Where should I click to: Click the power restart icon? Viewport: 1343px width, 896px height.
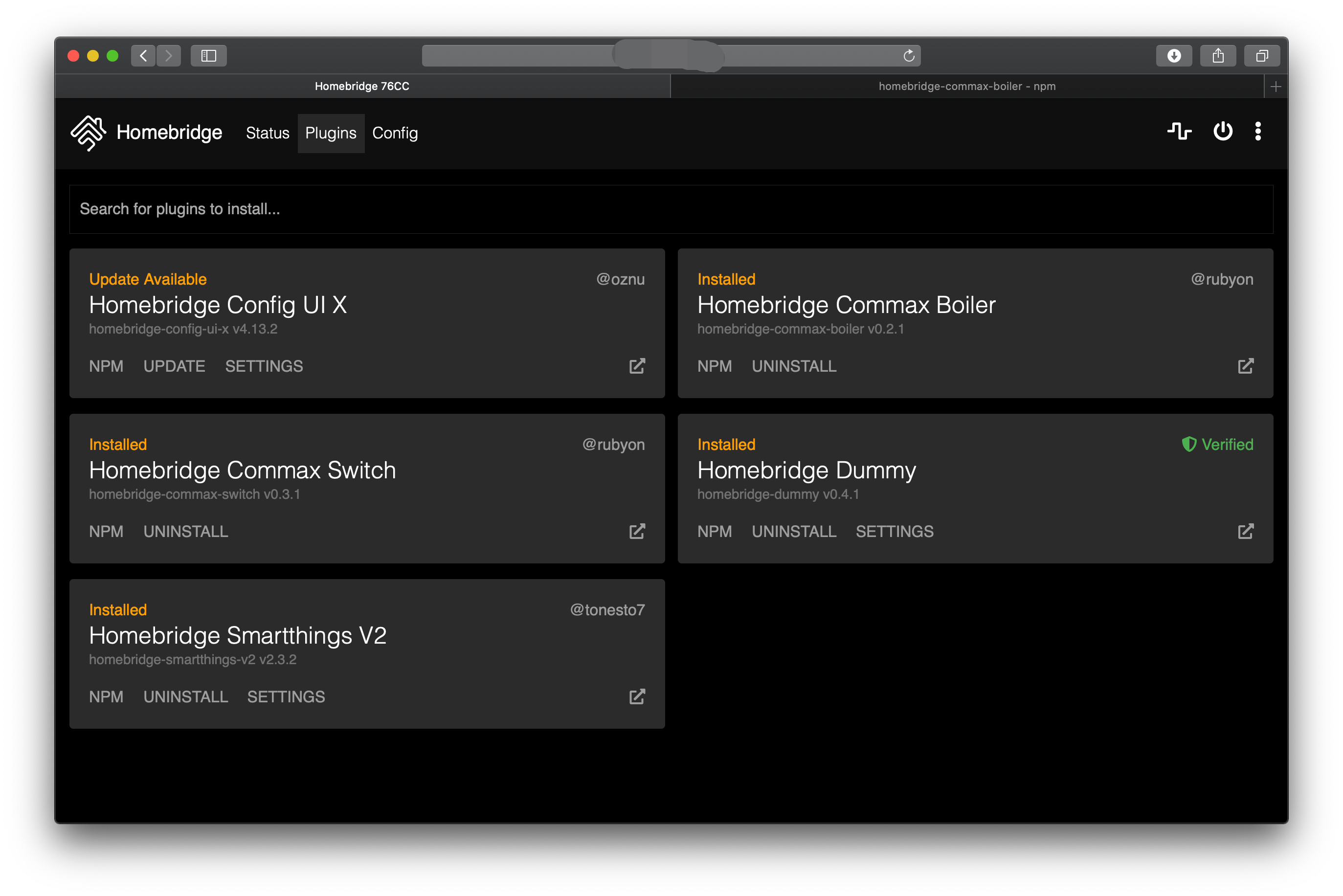[x=1223, y=132]
